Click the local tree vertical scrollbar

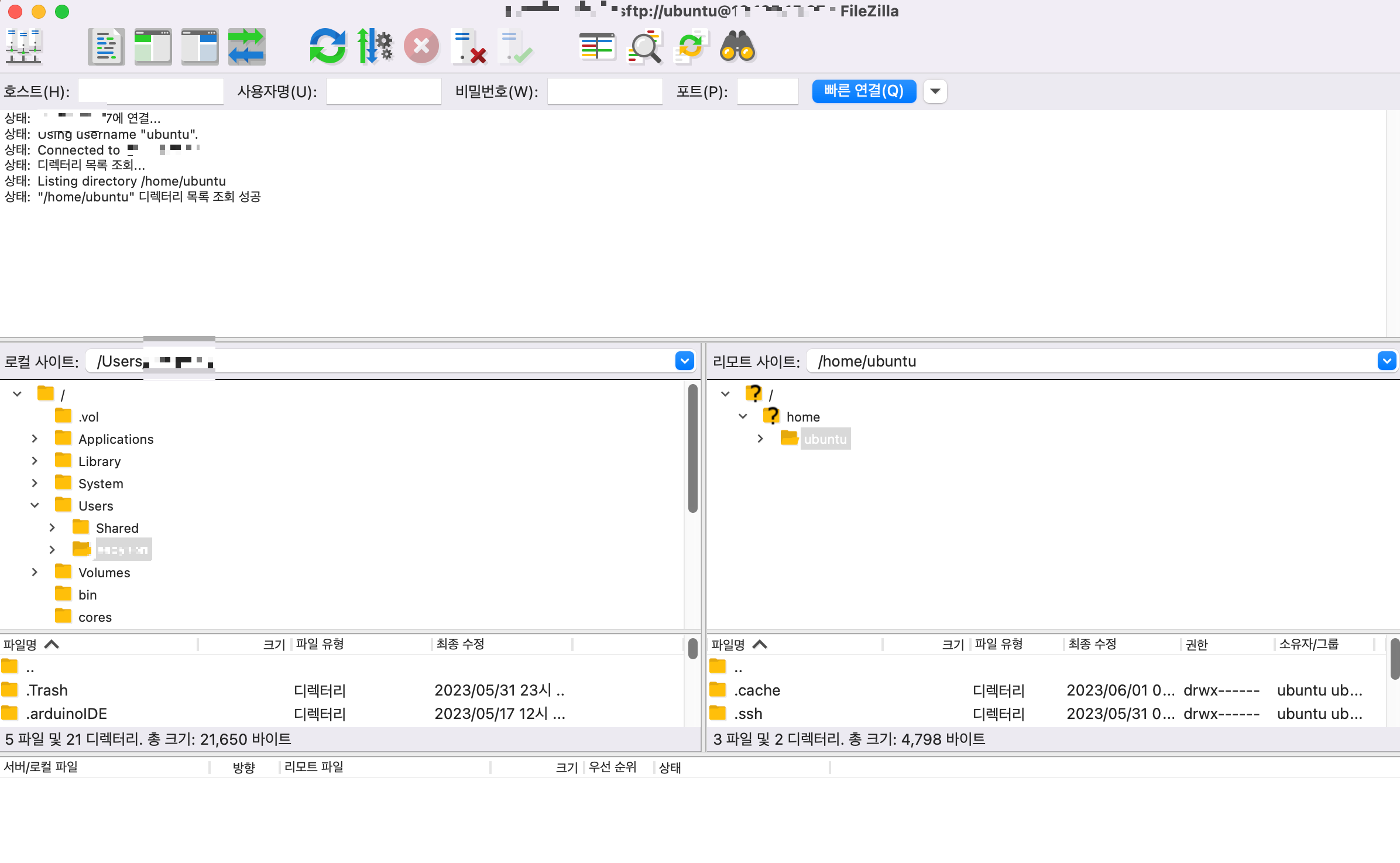[692, 448]
